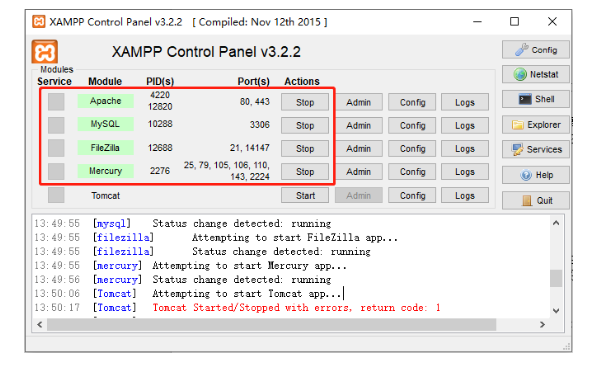The width and height of the screenshot is (590, 366).
Task: Open Tomcat Config menu
Action: tap(412, 196)
